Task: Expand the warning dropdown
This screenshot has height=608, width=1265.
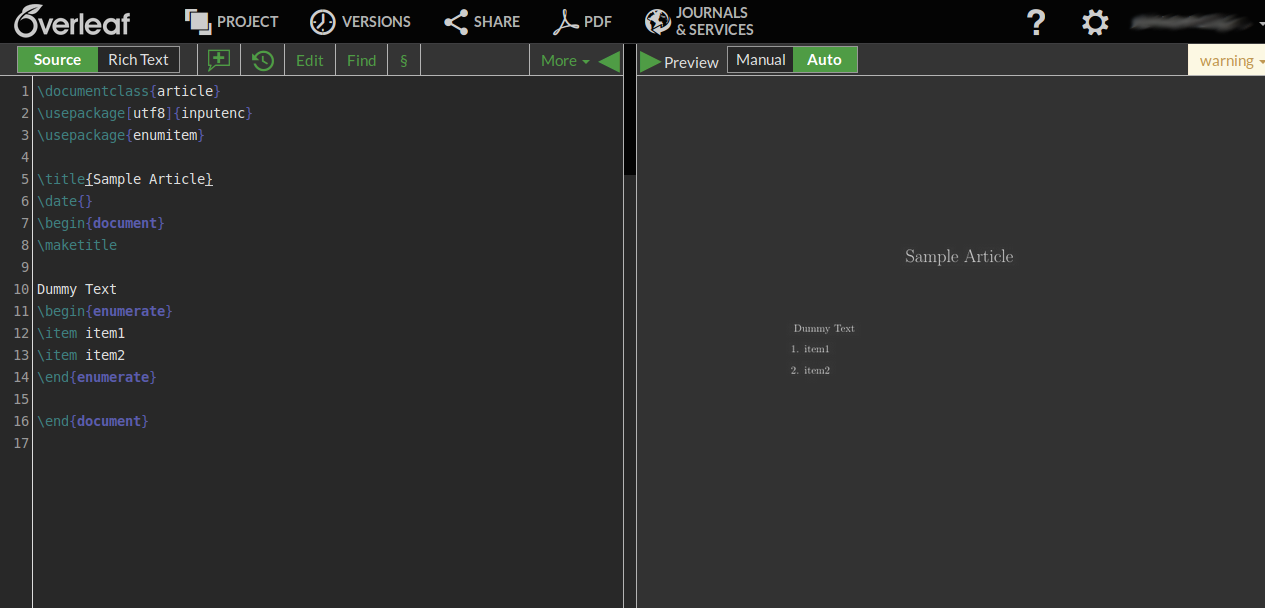Action: (1227, 60)
